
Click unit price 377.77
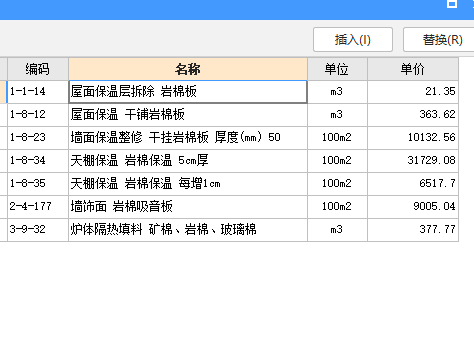point(413,230)
